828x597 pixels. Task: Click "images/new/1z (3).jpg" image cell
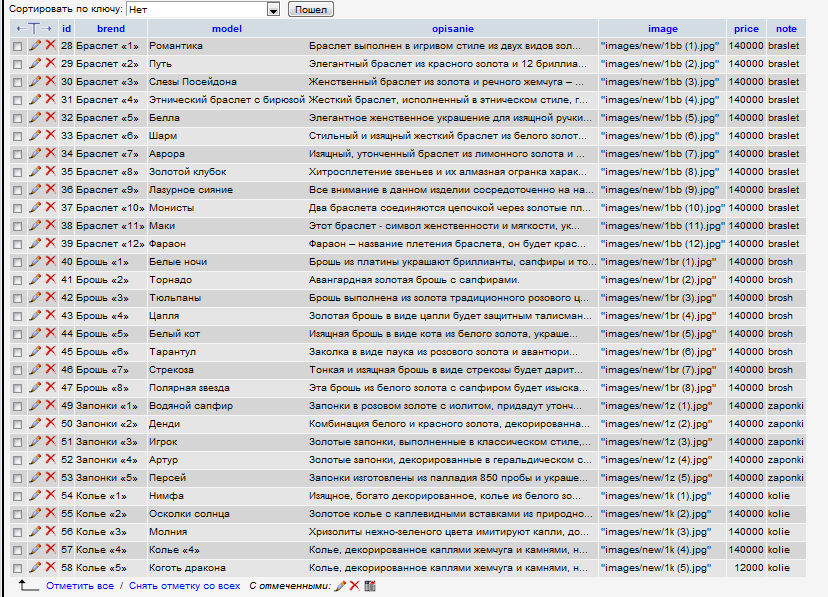coord(663,441)
